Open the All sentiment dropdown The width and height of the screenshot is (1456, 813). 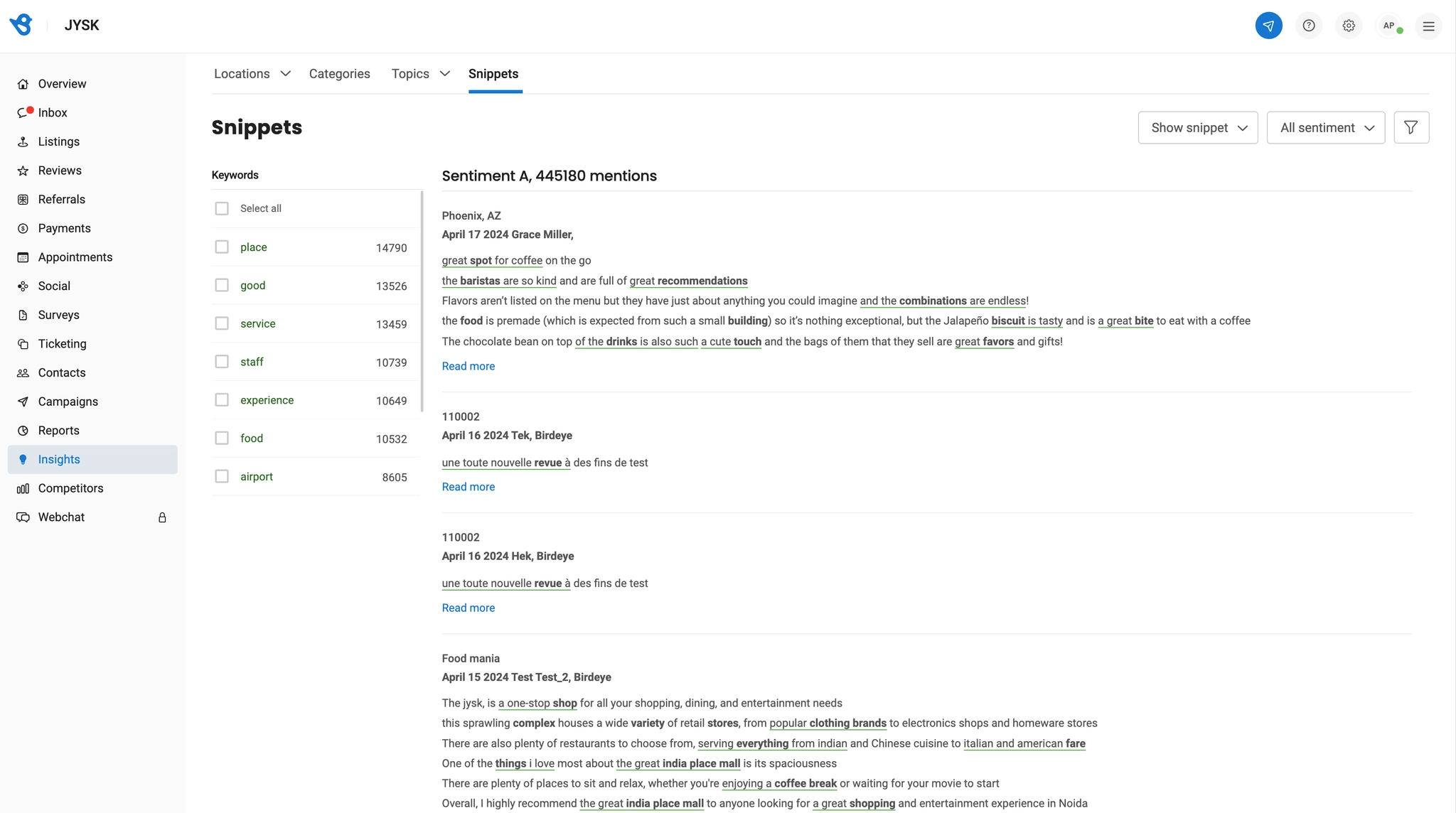click(x=1326, y=127)
